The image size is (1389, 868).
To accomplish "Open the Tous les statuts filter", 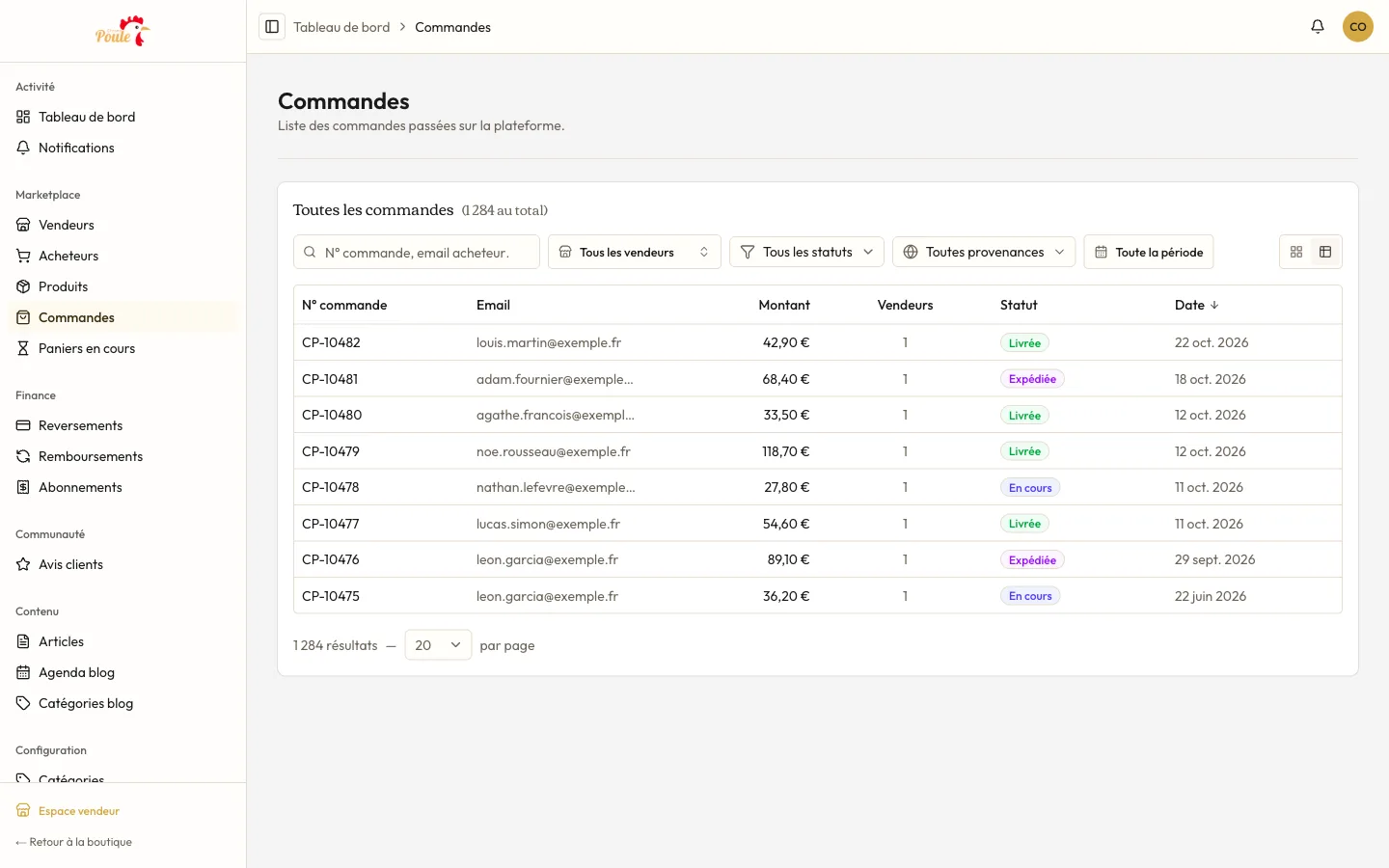I will [806, 252].
